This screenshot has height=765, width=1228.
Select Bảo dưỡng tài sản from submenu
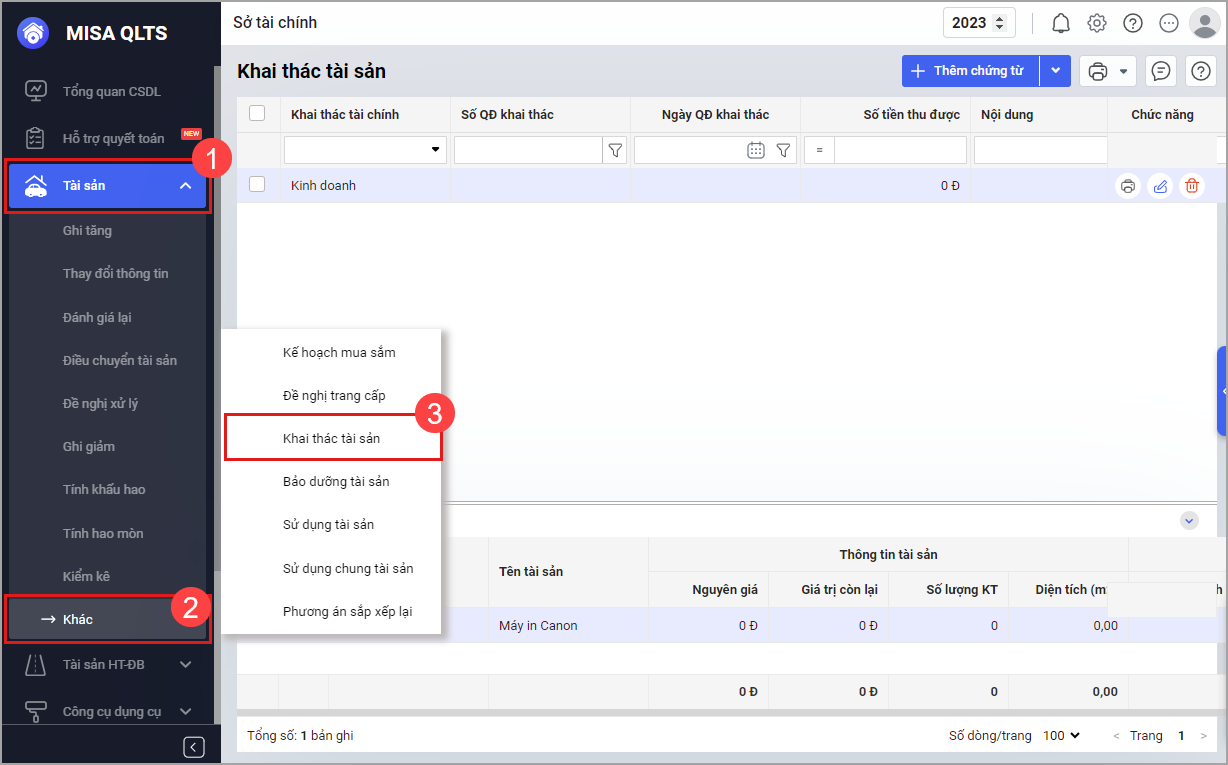point(336,481)
